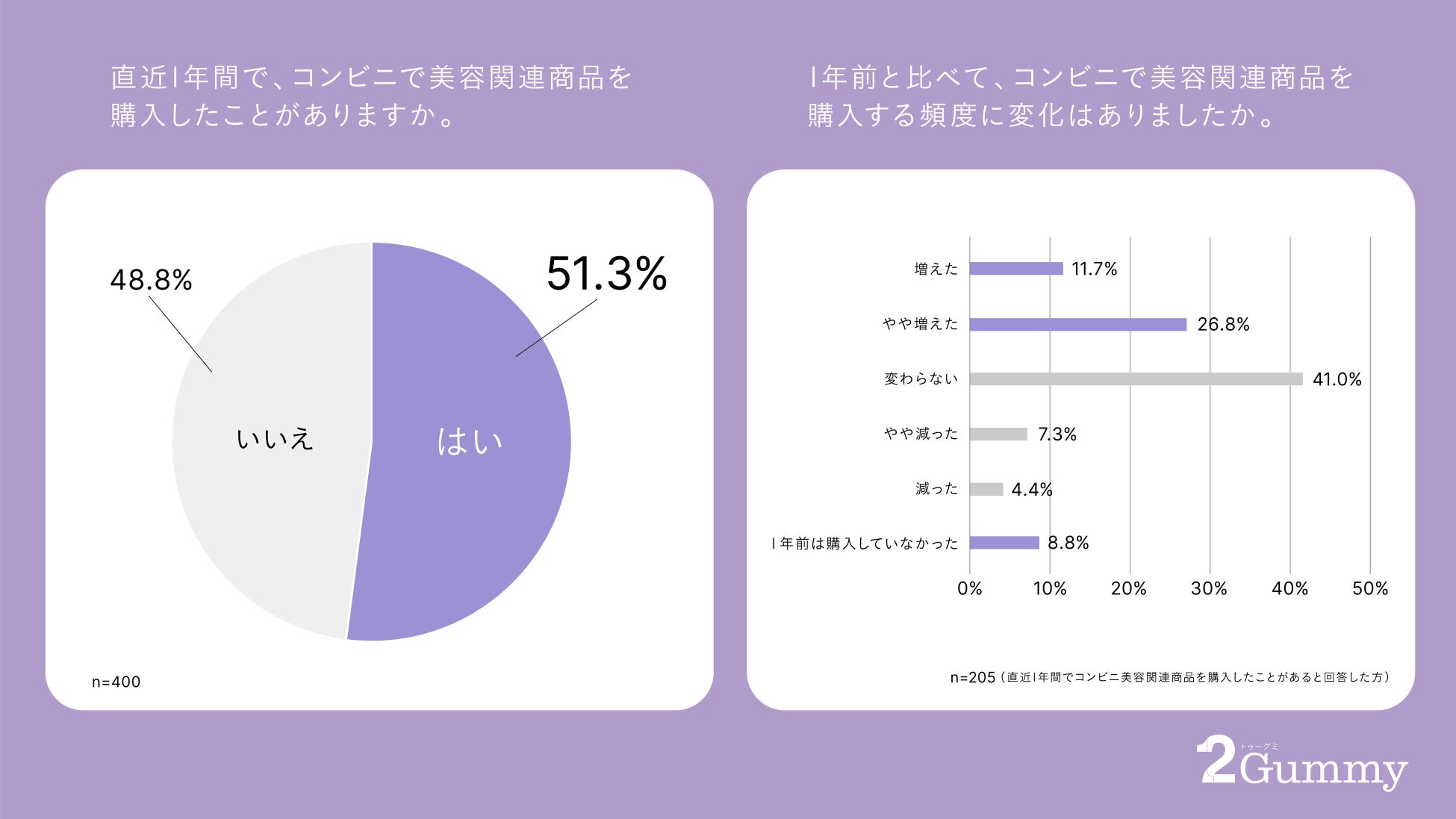Image resolution: width=1456 pixels, height=819 pixels.
Task: Click the 30% axis tick label
Action: click(x=1209, y=588)
